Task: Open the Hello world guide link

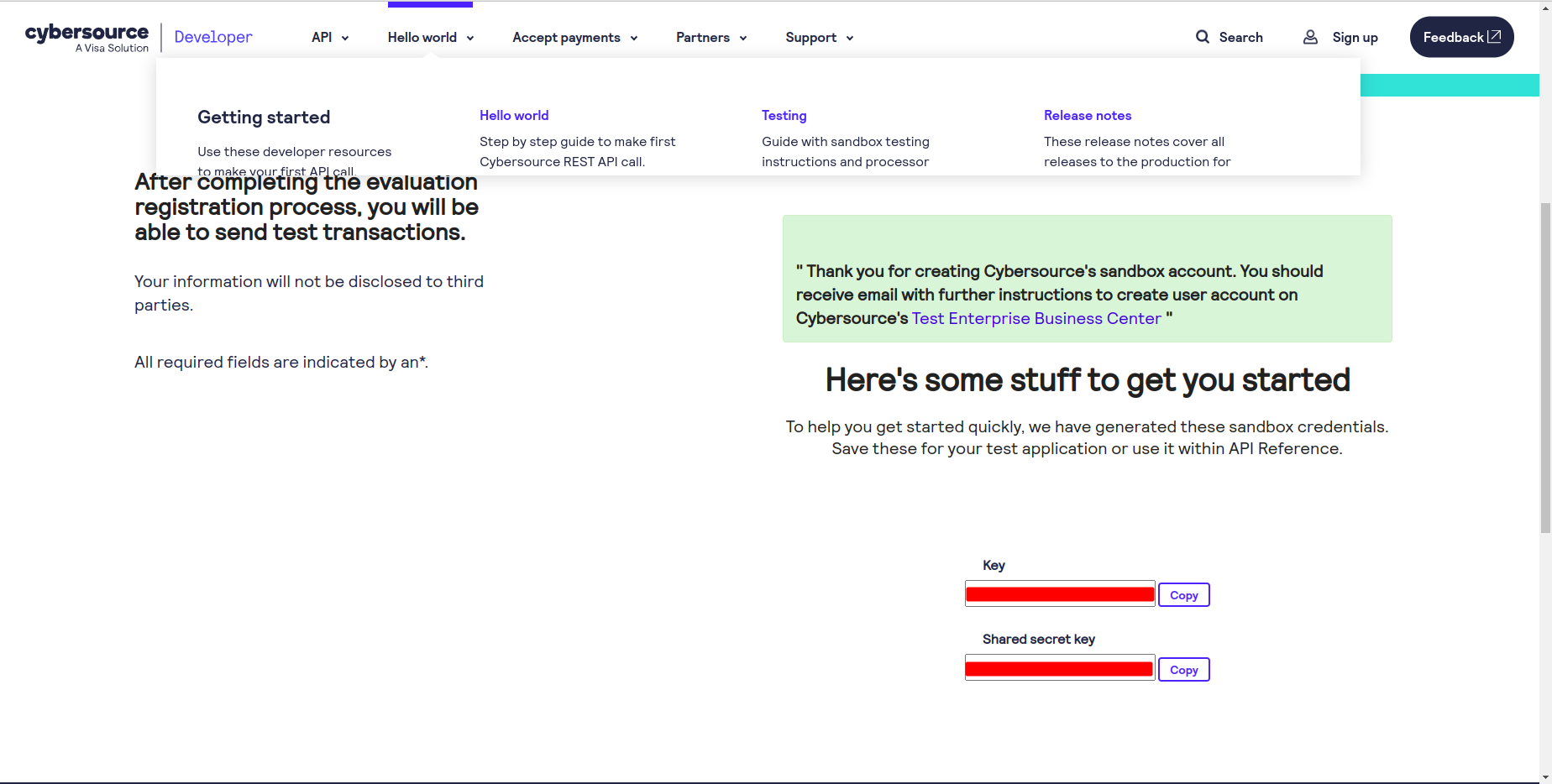Action: [514, 115]
